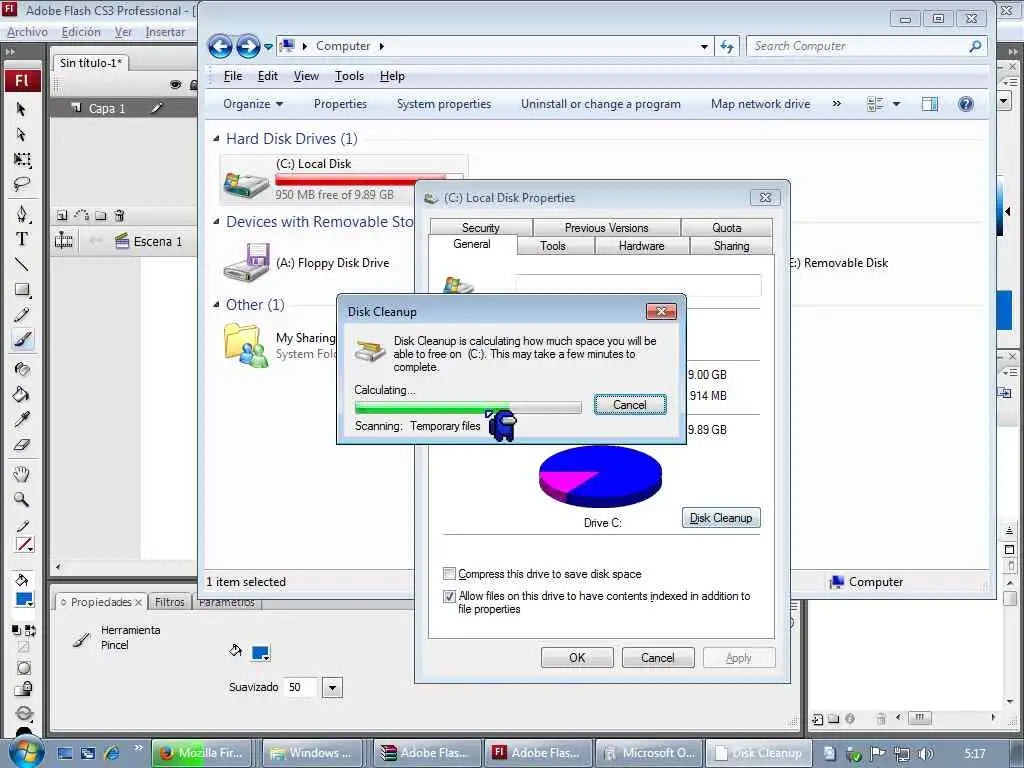
Task: Select the Ink Bottle tool
Action: [x=22, y=369]
